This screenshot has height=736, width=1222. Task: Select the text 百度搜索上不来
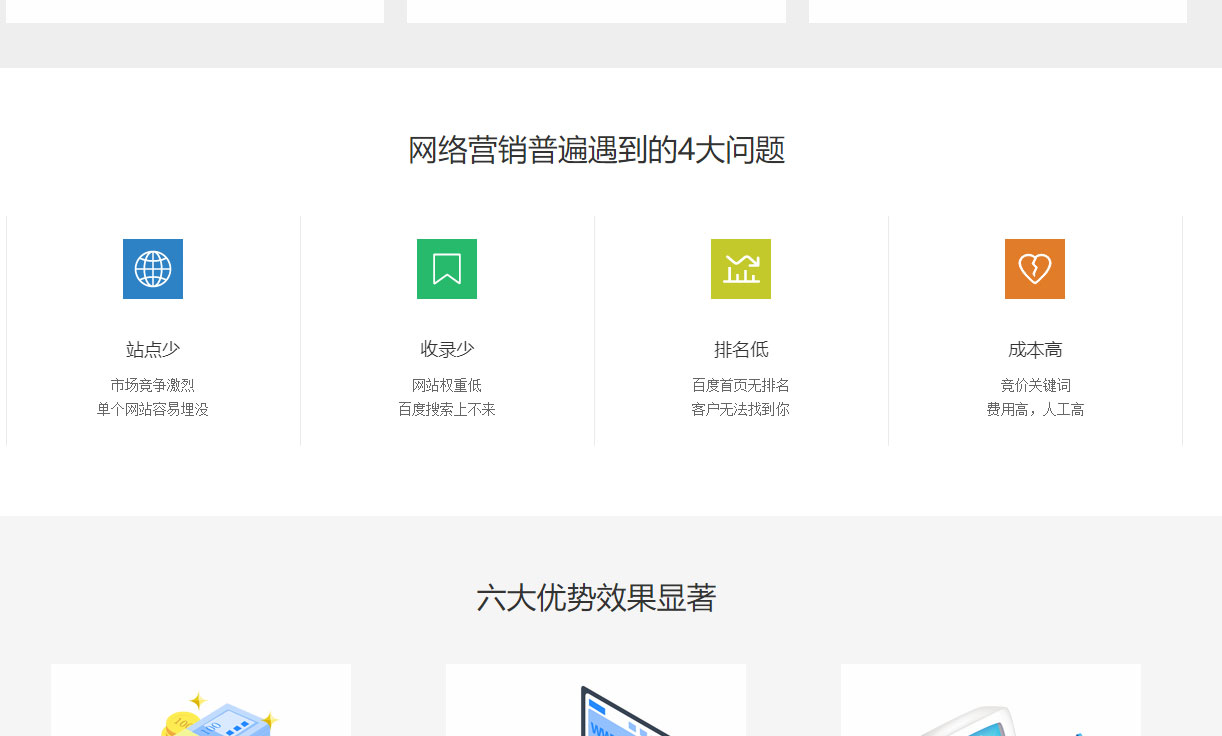tap(447, 409)
